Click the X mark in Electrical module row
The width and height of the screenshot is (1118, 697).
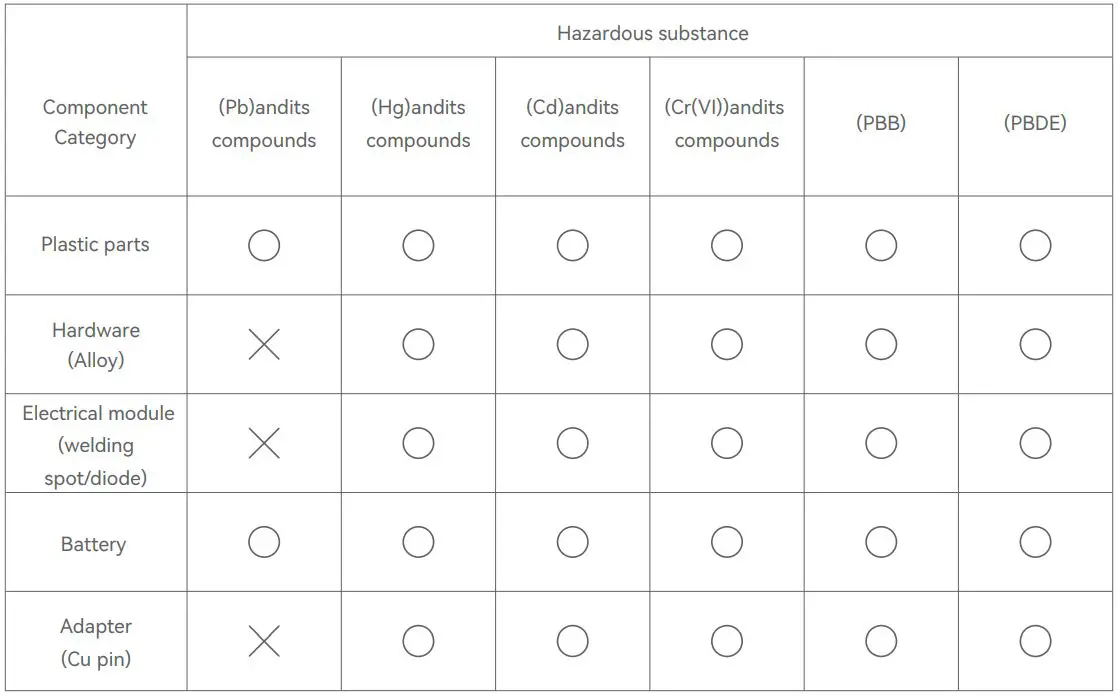264,443
